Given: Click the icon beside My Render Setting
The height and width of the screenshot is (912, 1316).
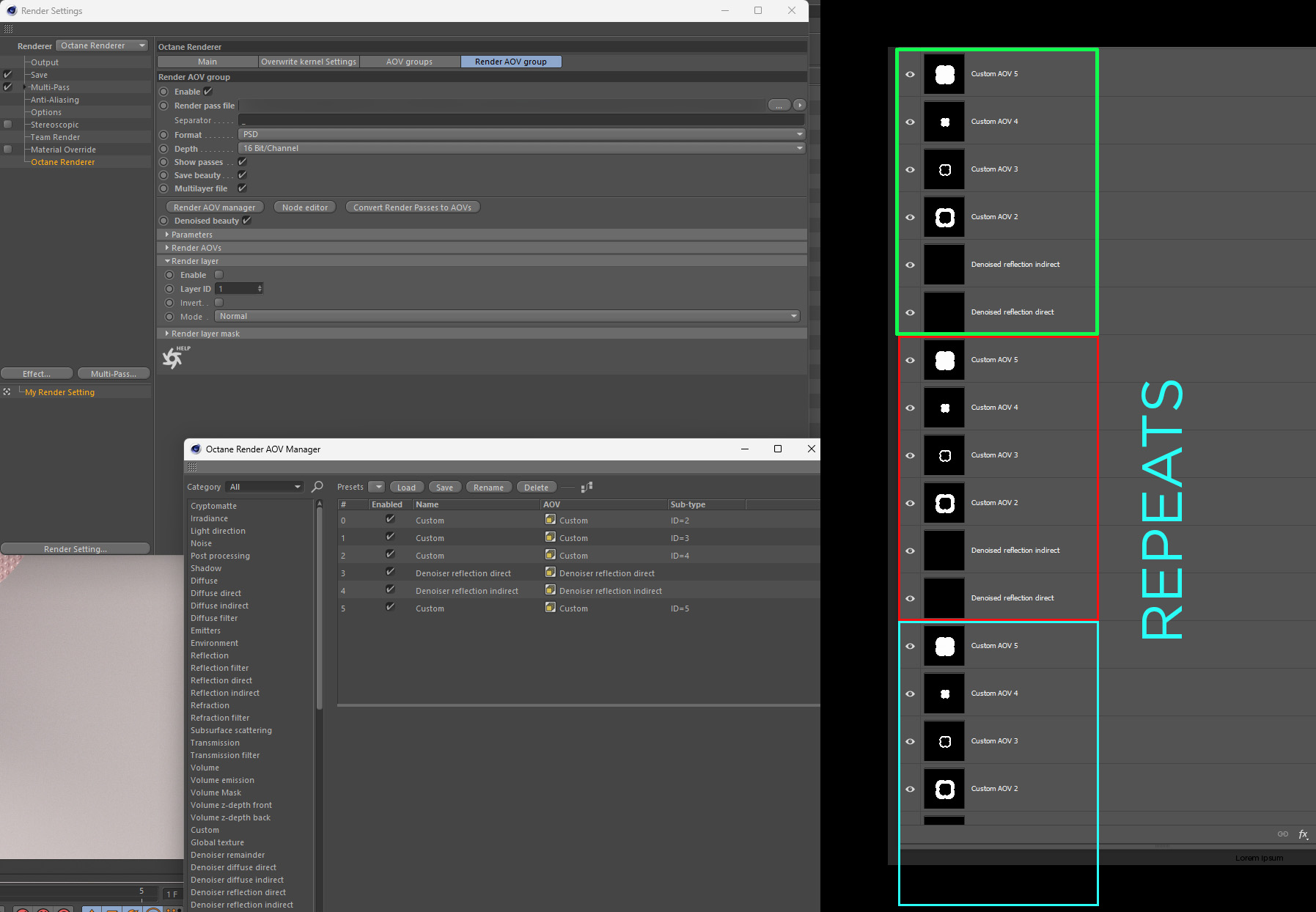Looking at the screenshot, I should click(x=7, y=392).
